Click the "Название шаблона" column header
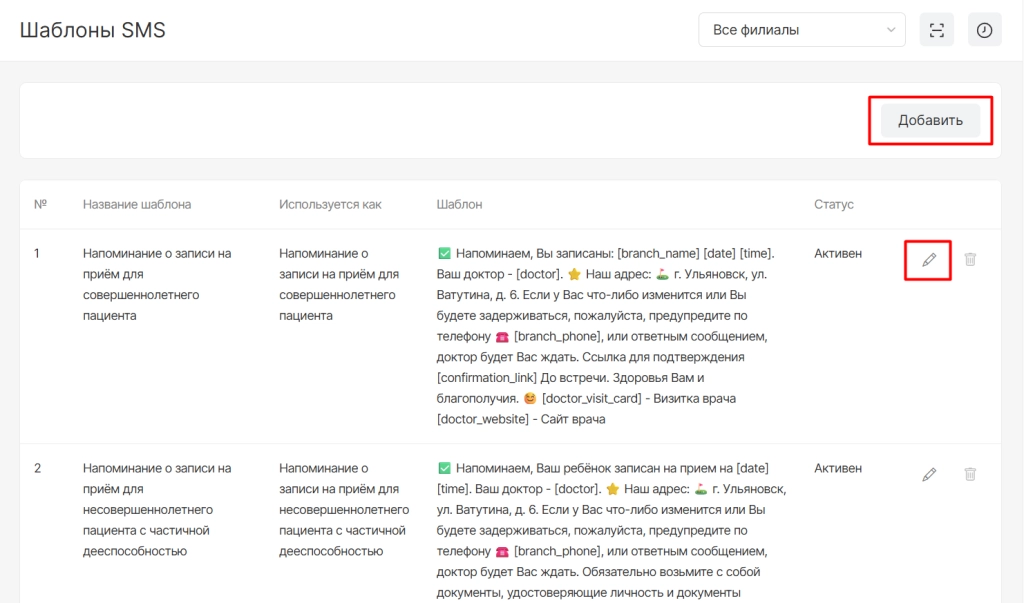 point(137,204)
